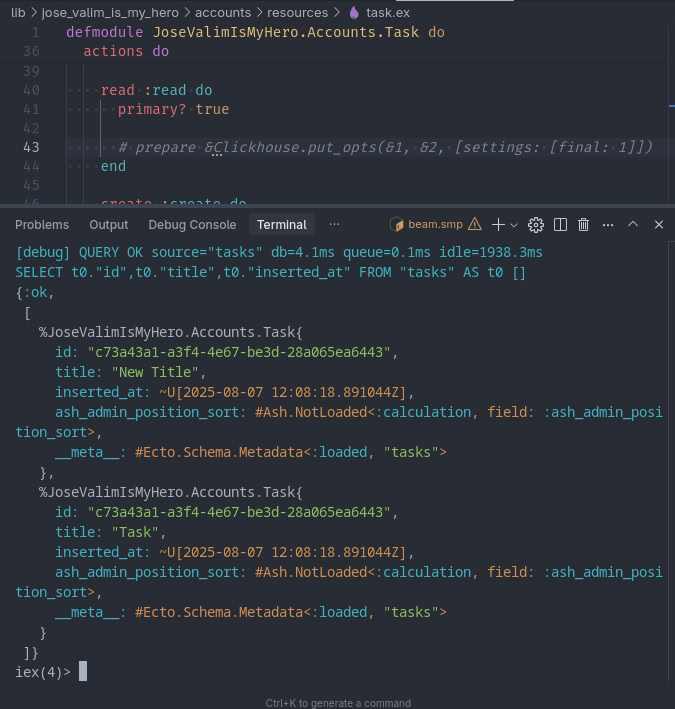675x709 pixels.
Task: Click the 'resources' breadcrumb segment
Action: tap(297, 13)
